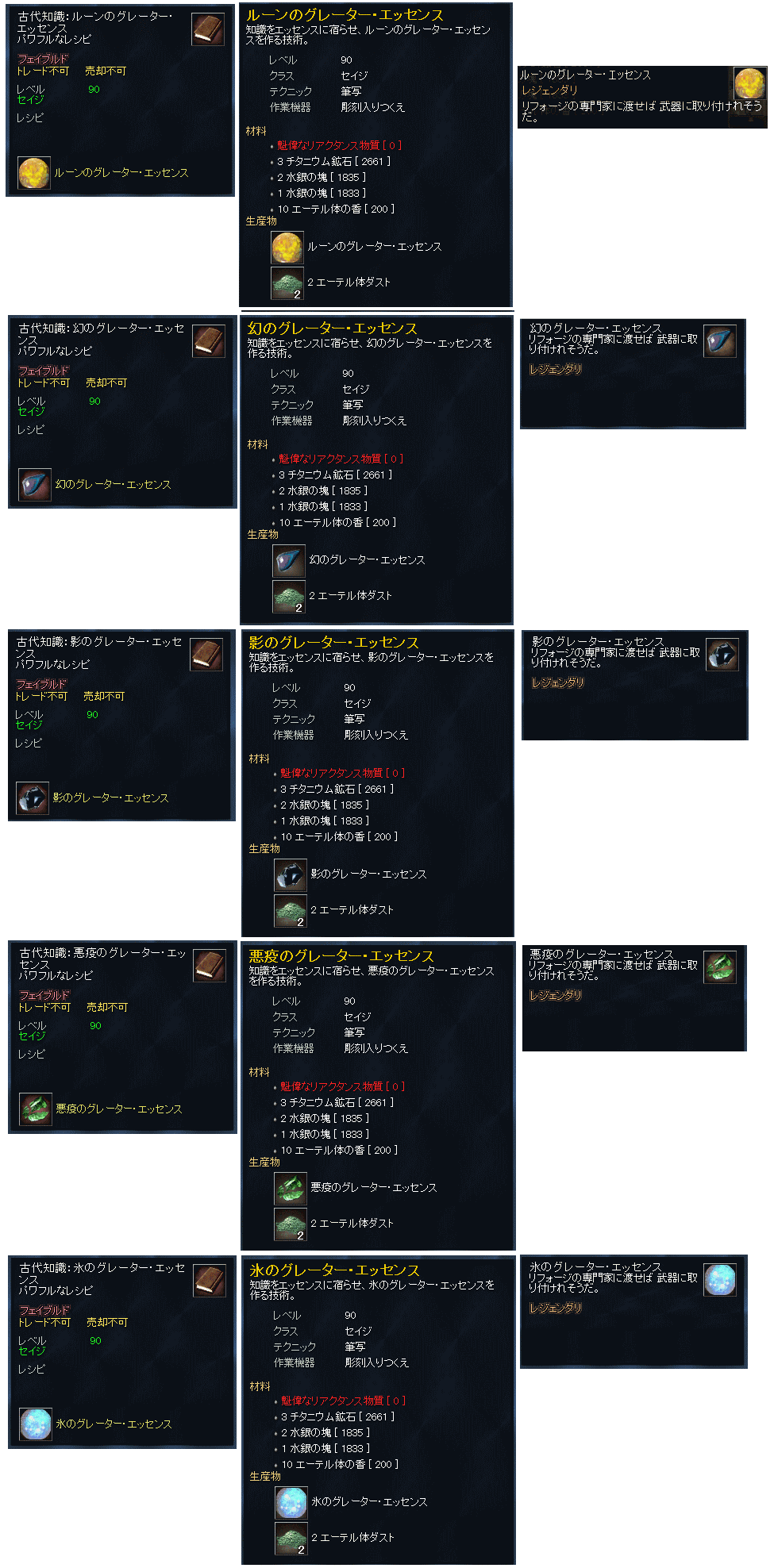Click the 10 エーテル体の香 [200] entry in the 影 recipe
The image size is (774, 1568).
tap(339, 836)
